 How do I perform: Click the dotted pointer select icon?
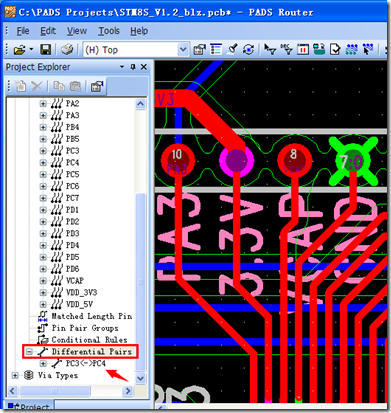[x=368, y=49]
